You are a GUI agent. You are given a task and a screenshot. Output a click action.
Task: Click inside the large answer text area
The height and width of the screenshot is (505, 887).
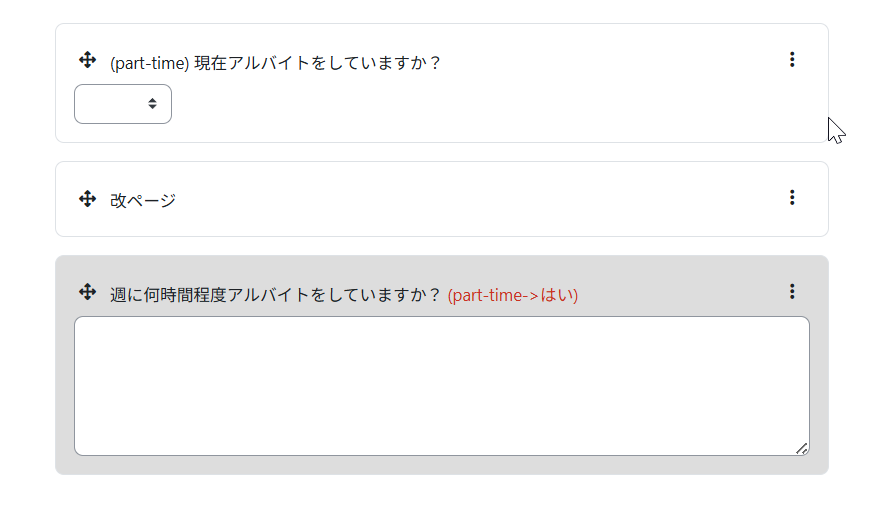point(442,386)
